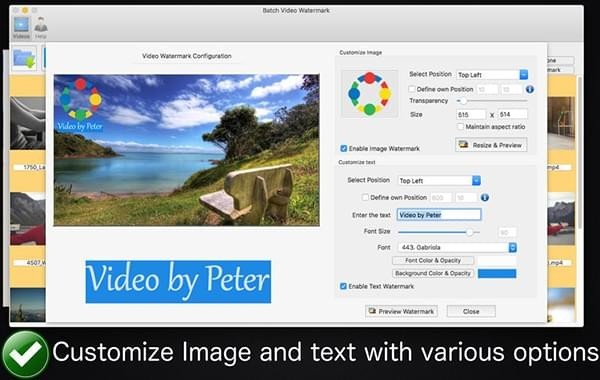Click the Font Size slider handle
The width and height of the screenshot is (600, 380).
(470, 232)
